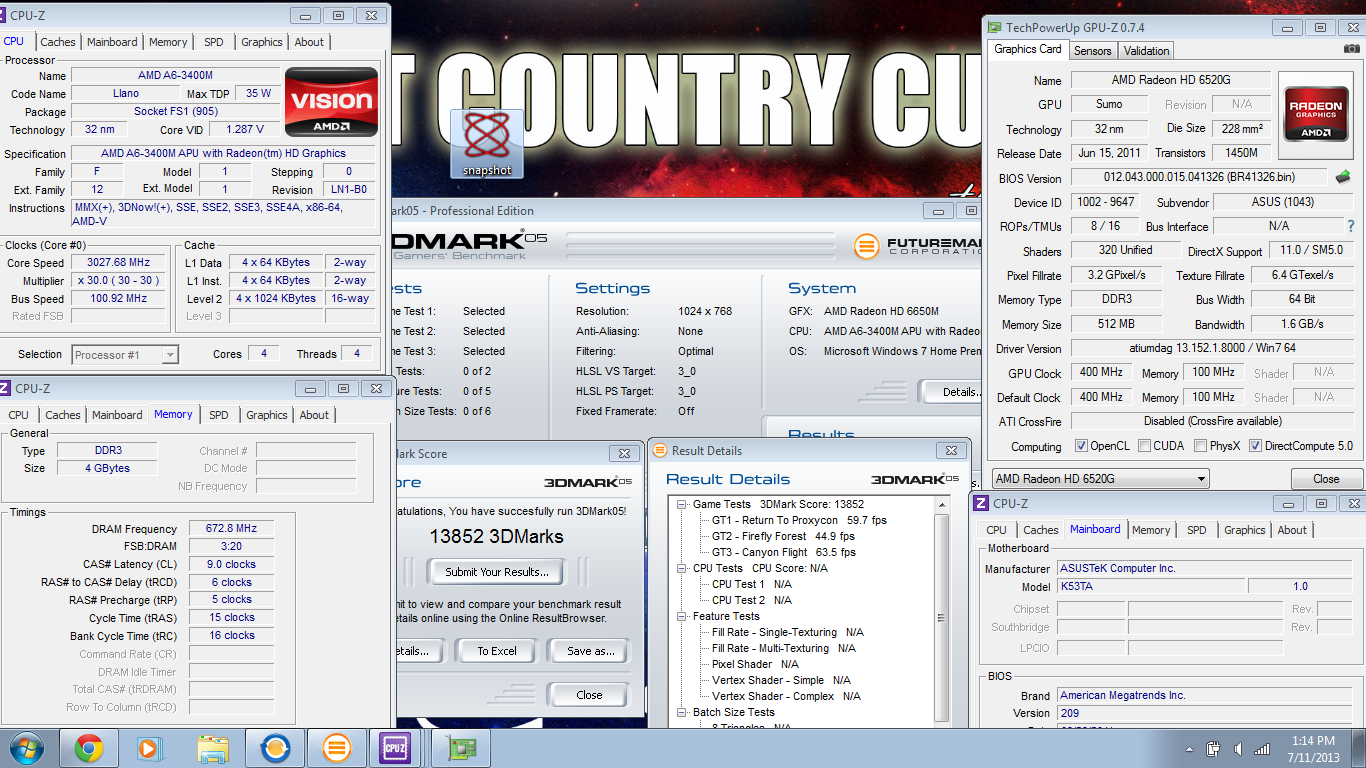The image size is (1366, 768).
Task: Click the 672.8 MHz DRAM Frequency value
Action: (x=231, y=529)
